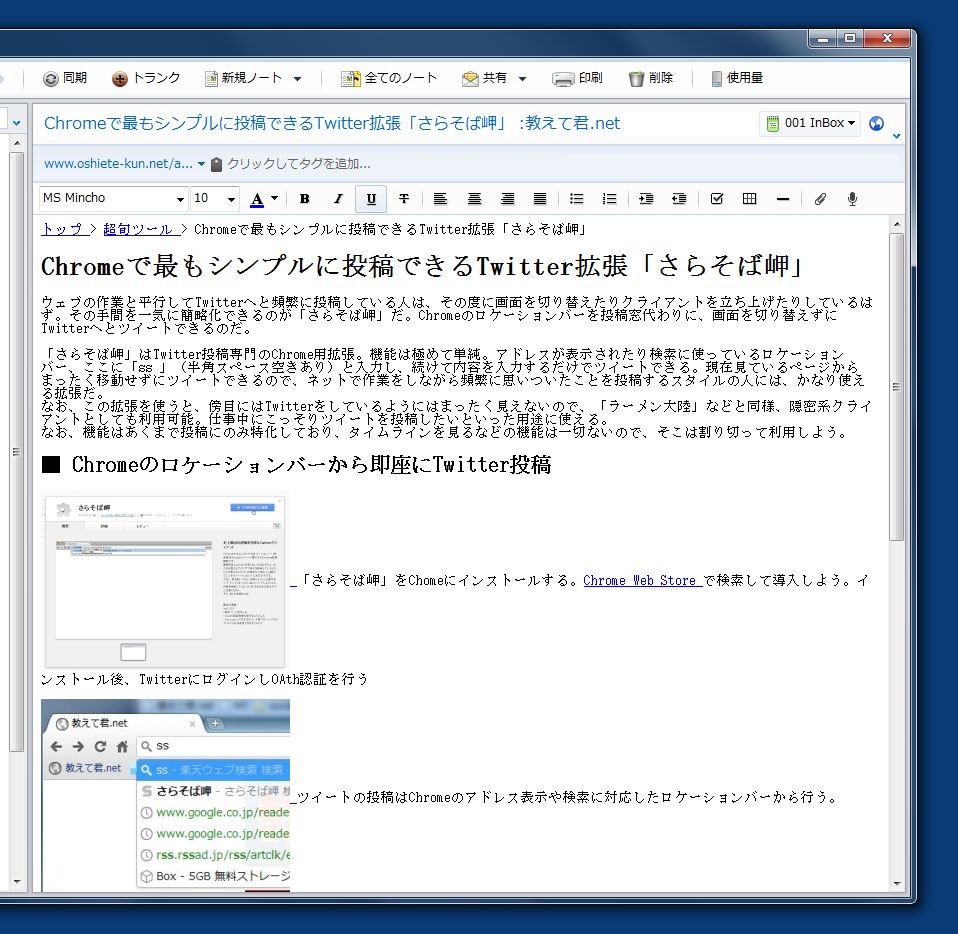Open the トップ breadcrumb link
This screenshot has width=958, height=934.
62,229
